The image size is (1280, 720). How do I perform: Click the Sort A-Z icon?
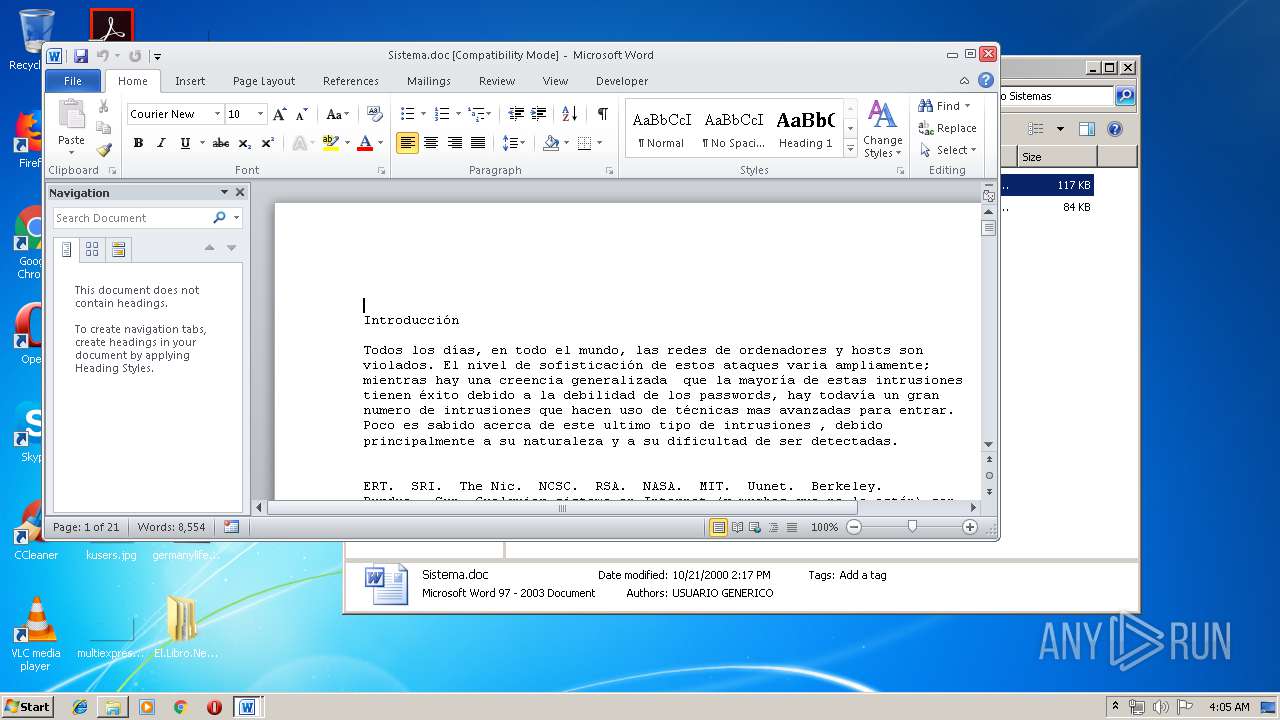570,114
